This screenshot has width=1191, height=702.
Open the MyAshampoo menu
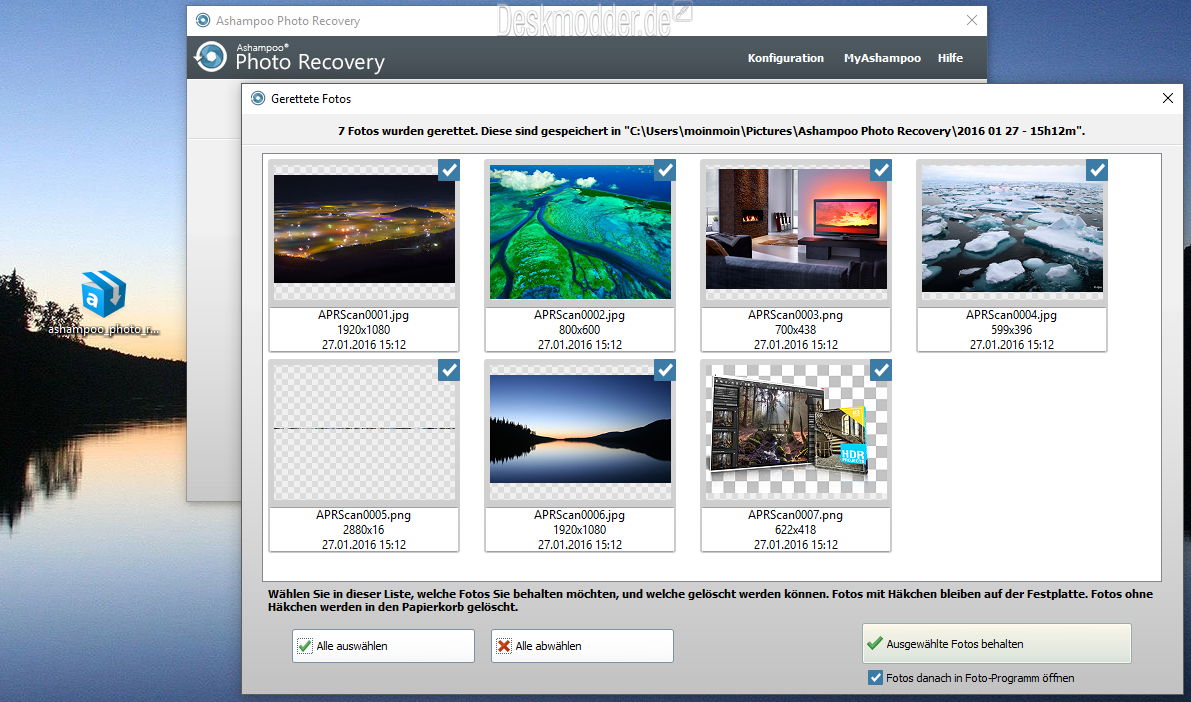pyautogui.click(x=882, y=58)
